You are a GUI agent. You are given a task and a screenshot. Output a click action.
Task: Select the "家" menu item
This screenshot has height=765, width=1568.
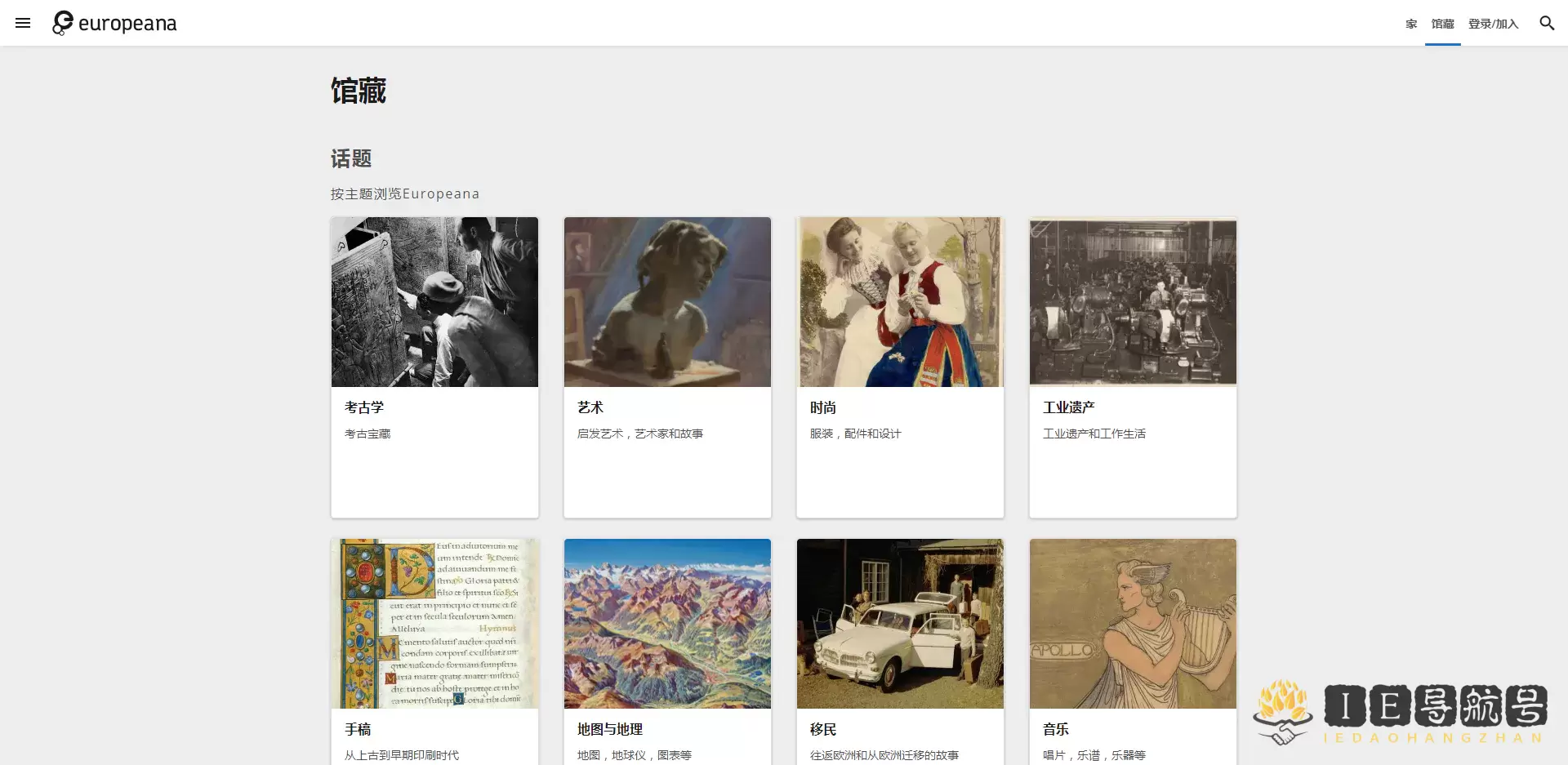(x=1410, y=24)
